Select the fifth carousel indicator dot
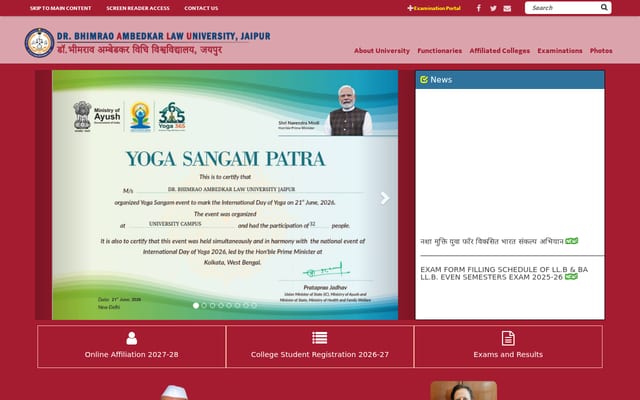Viewport: 640px width, 400px height. coord(229,305)
